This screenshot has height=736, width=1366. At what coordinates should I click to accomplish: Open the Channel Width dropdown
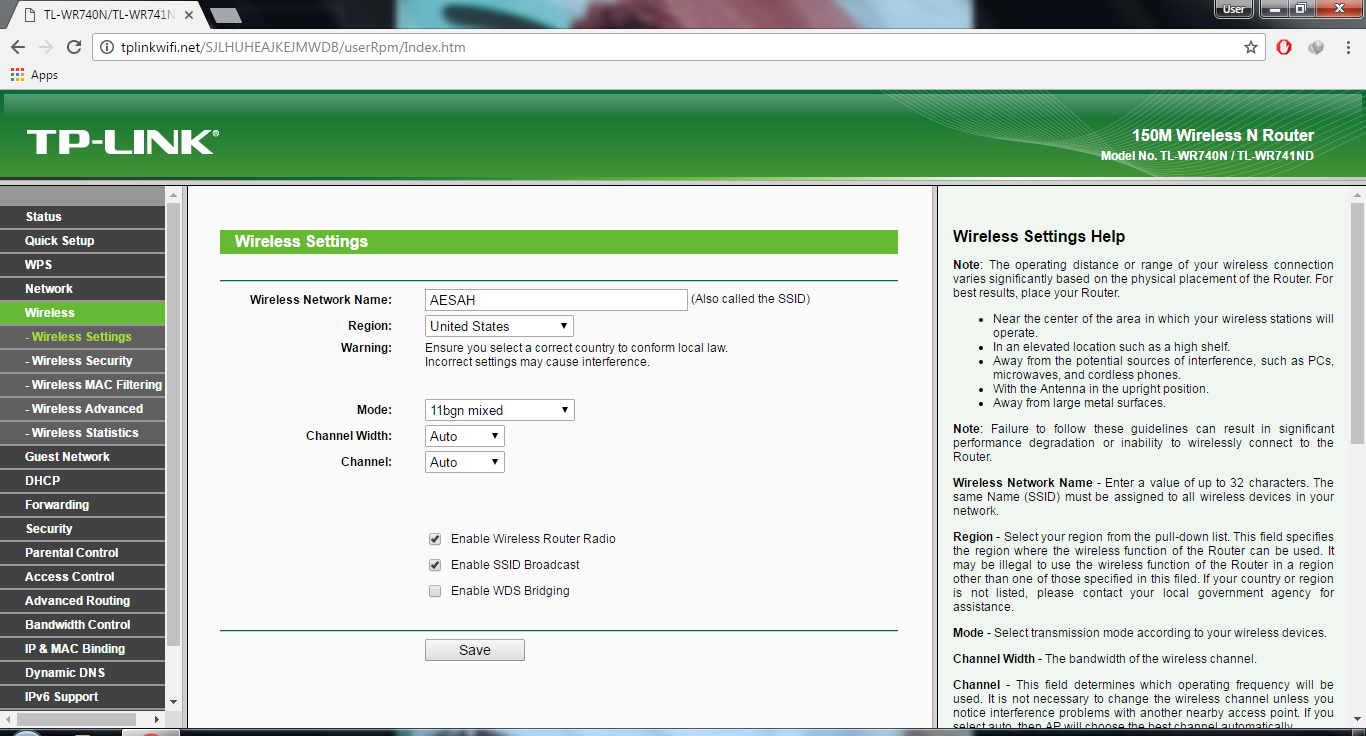pyautogui.click(x=465, y=436)
